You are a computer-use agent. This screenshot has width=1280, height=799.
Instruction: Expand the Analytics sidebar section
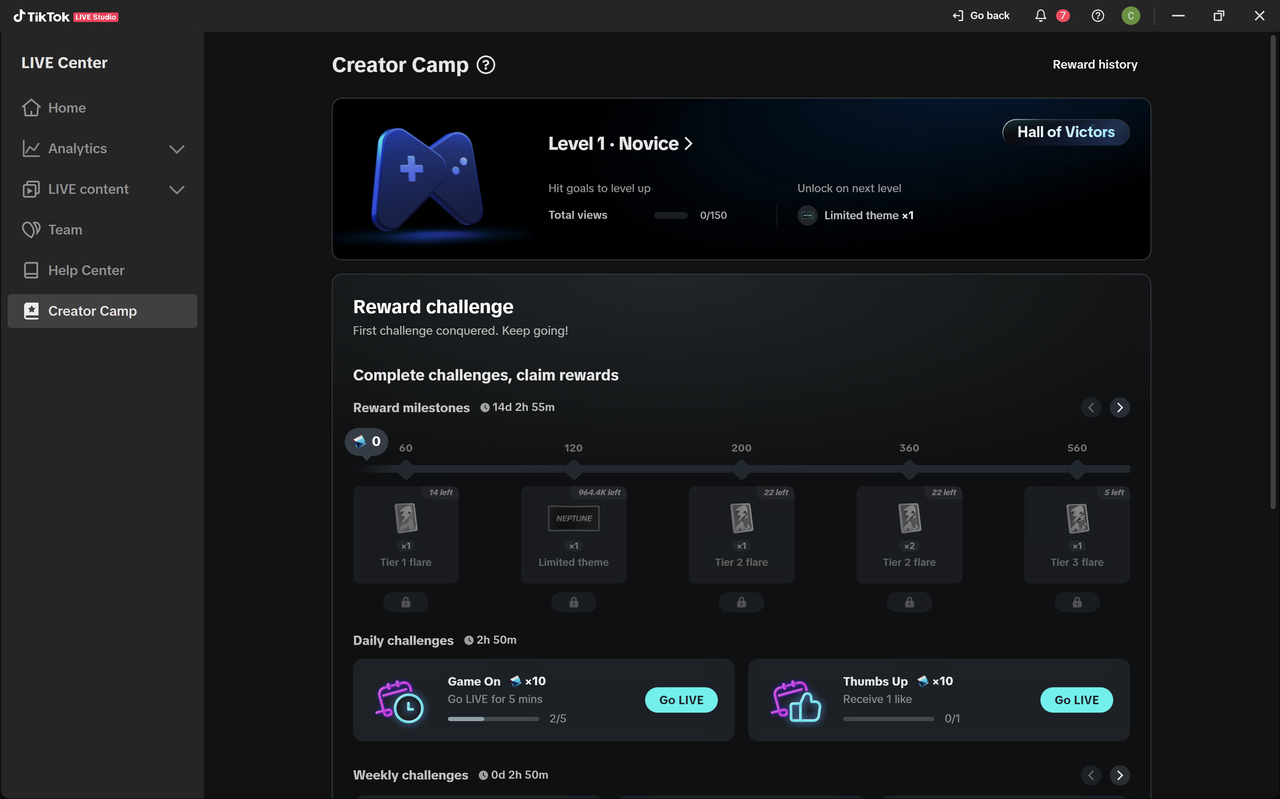pos(177,149)
